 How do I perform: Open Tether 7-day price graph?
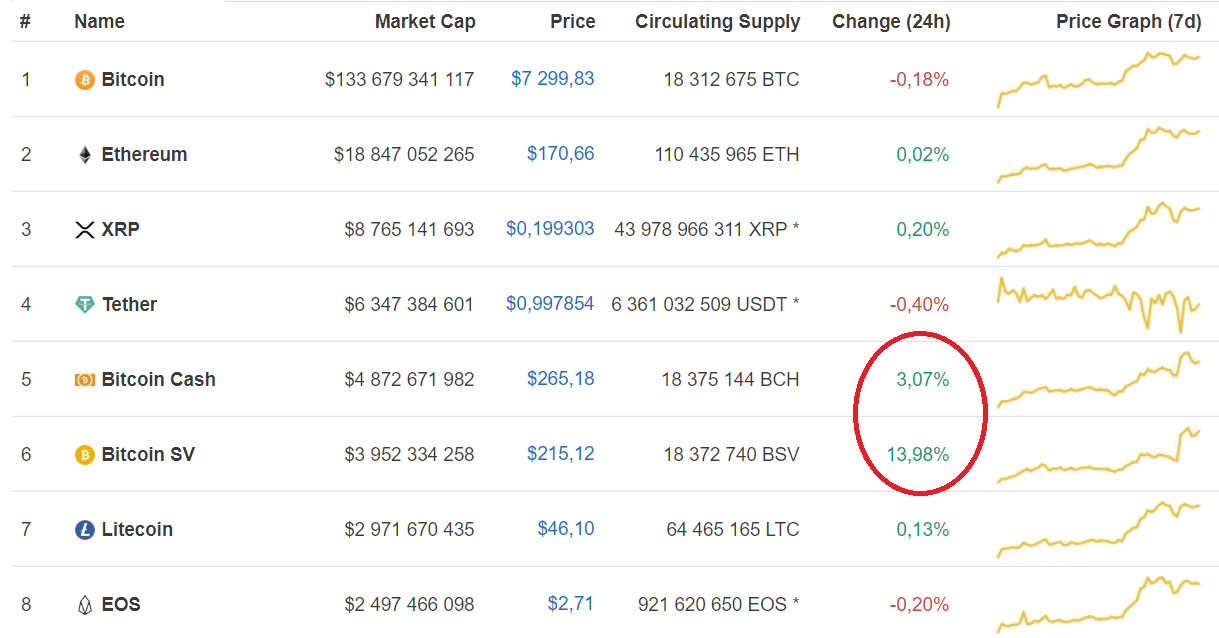tap(1098, 302)
